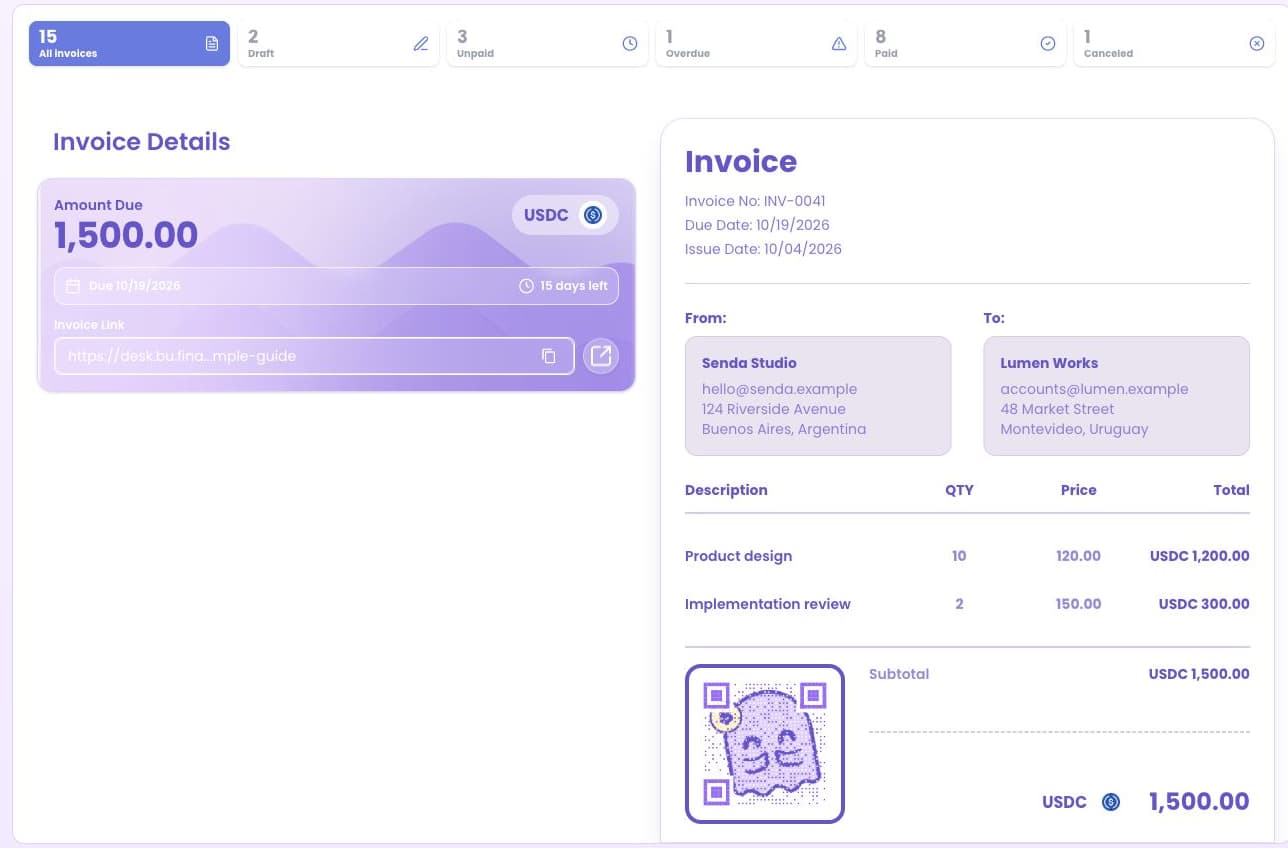The image size is (1288, 848).
Task: Open invoice link in new window icon
Action: coord(601,356)
